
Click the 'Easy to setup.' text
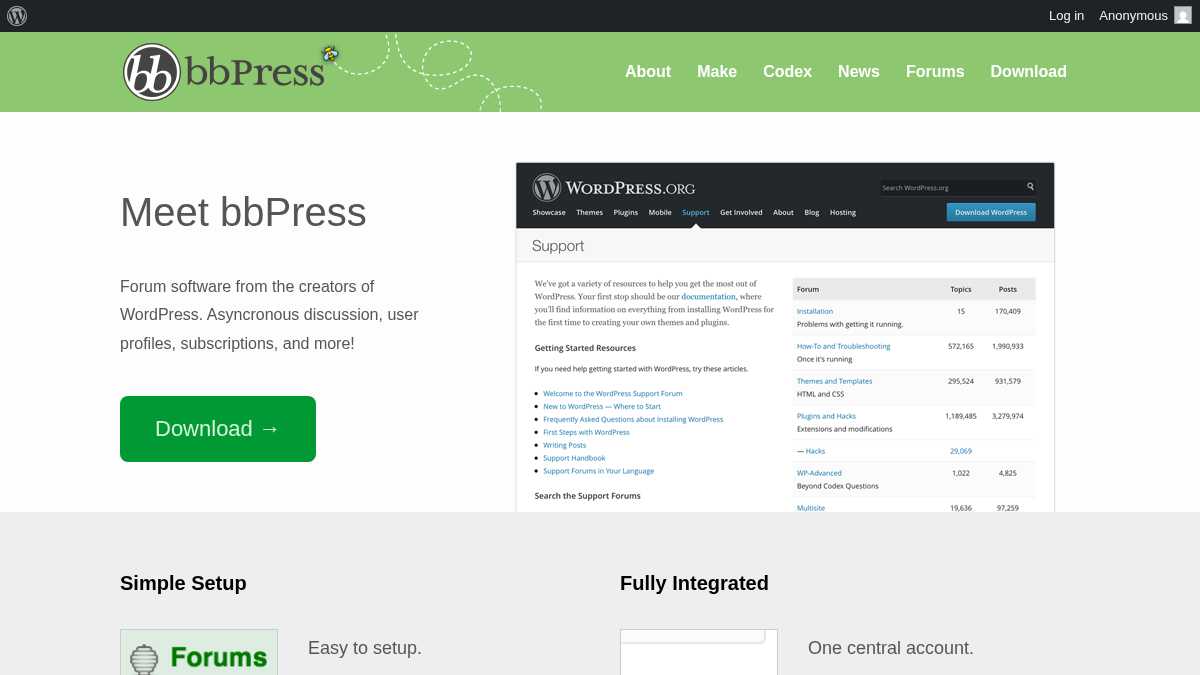click(365, 648)
